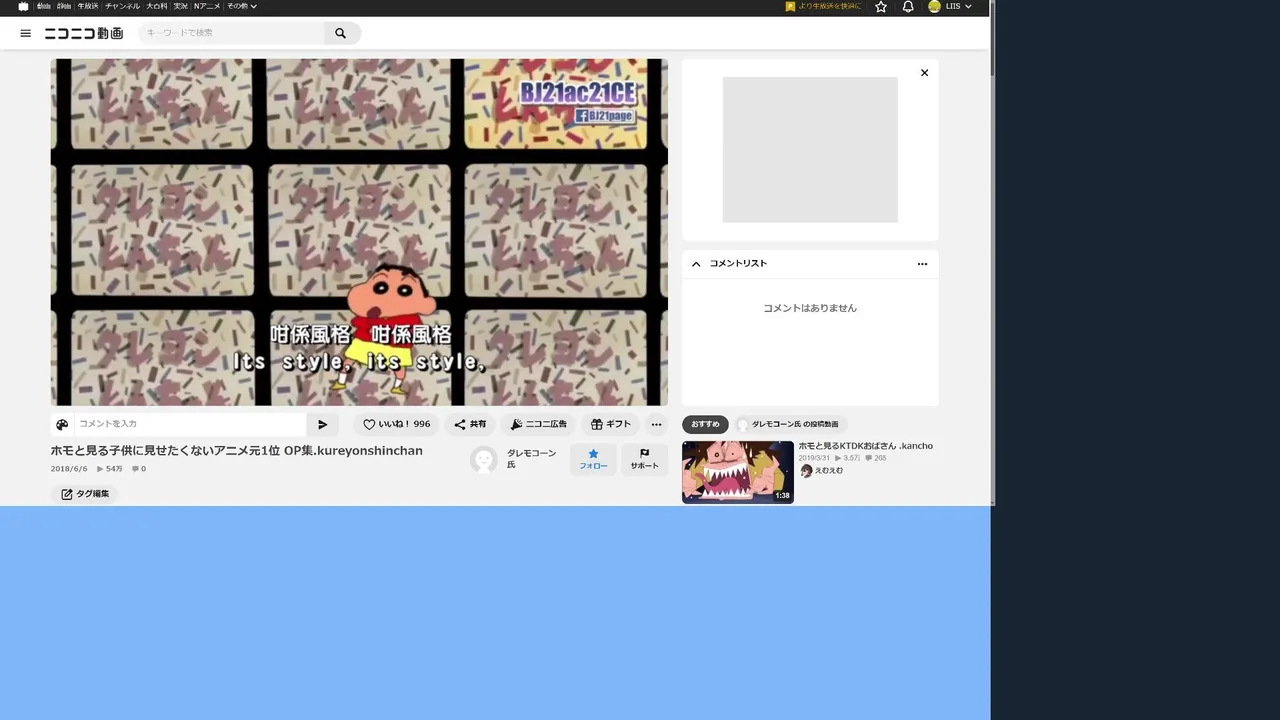The height and width of the screenshot is (720, 1280).
Task: Open uploader ダレモコーン氏 profile link
Action: 531,459
